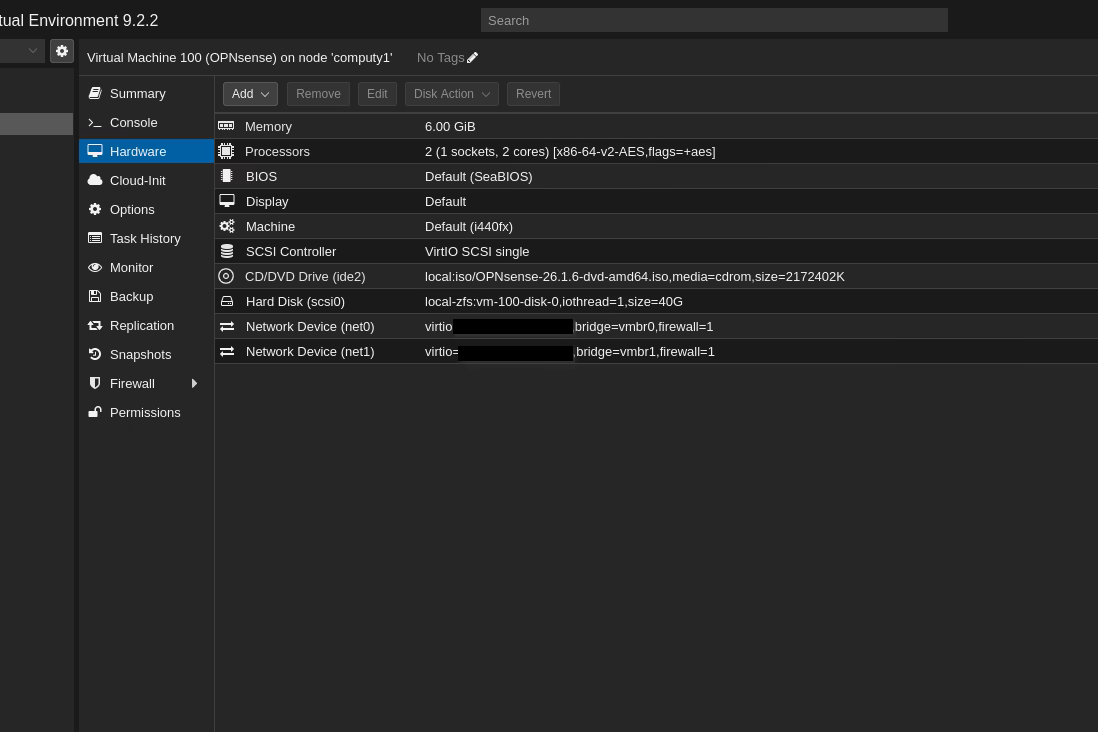The image size is (1098, 732).
Task: Select the Default (SeaBIOS) value
Action: (478, 177)
